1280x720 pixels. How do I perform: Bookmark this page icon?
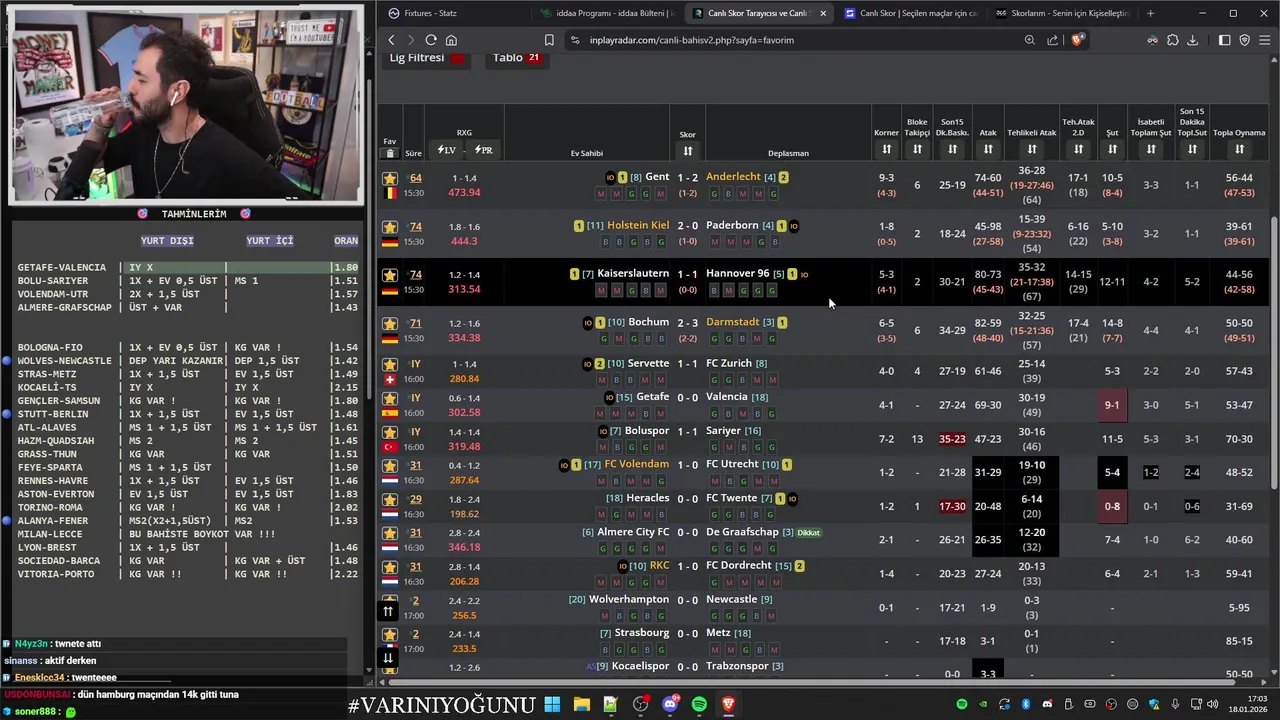tap(549, 40)
